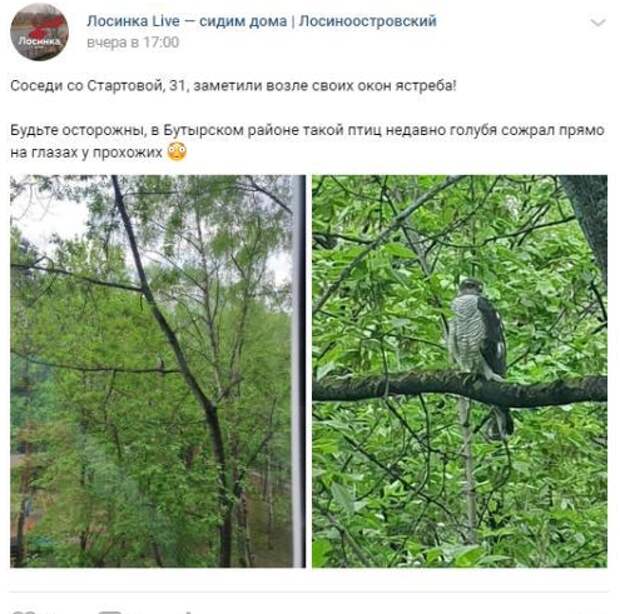Viewport: 620px width, 614px height.
Task: Click the warning text mentioning Бутырском районе
Action: pos(307,141)
